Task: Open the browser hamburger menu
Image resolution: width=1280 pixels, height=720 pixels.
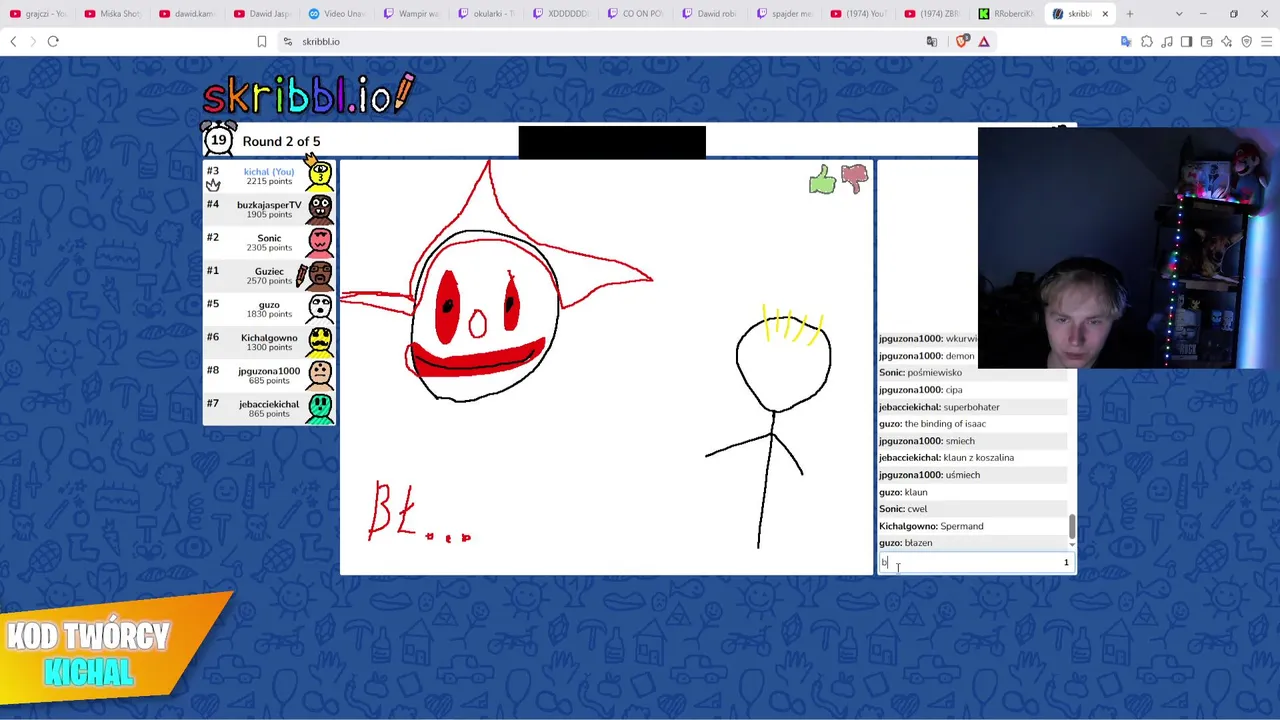Action: pyautogui.click(x=1267, y=41)
